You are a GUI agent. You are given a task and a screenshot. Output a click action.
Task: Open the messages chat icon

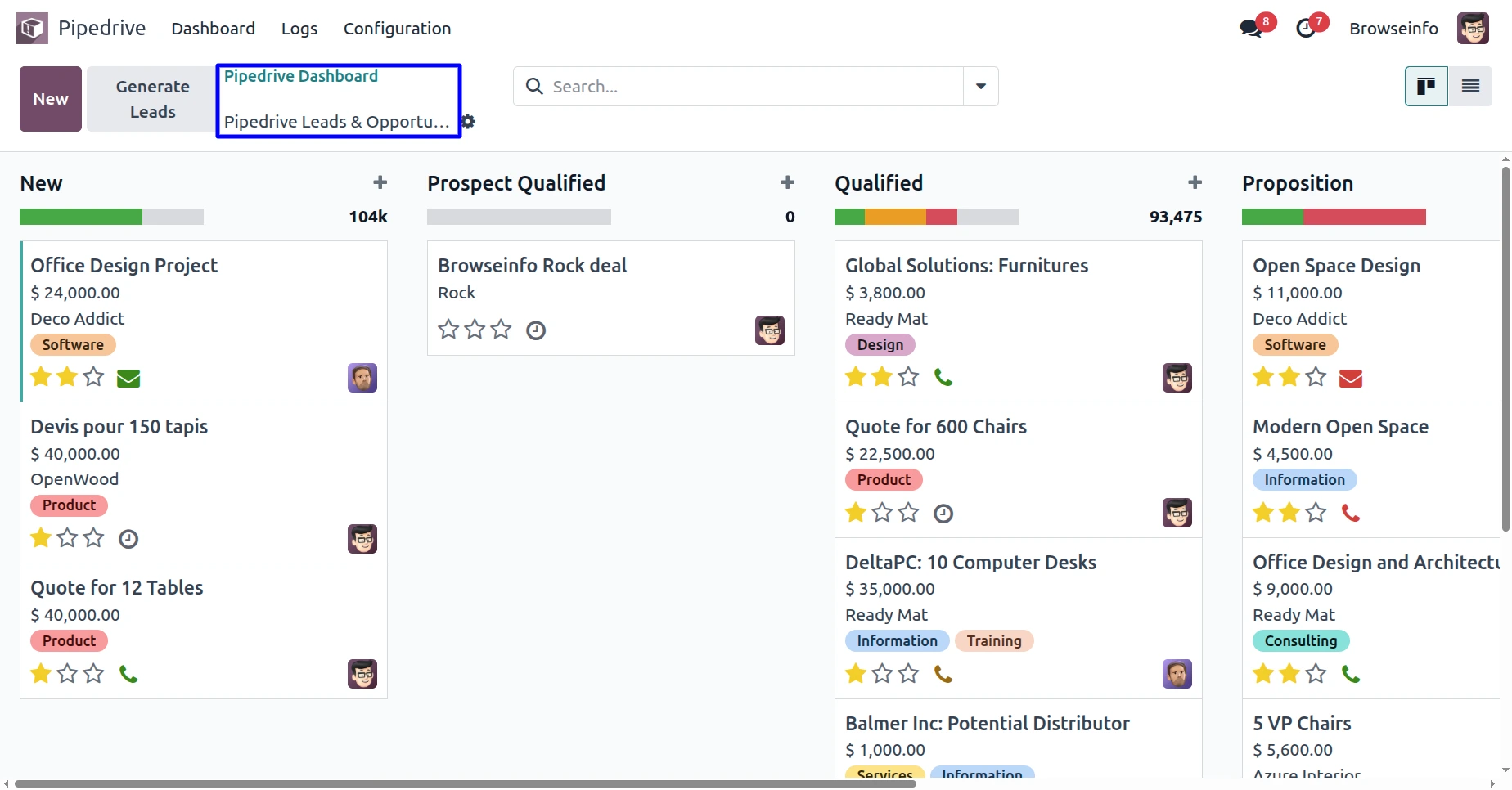click(1250, 29)
